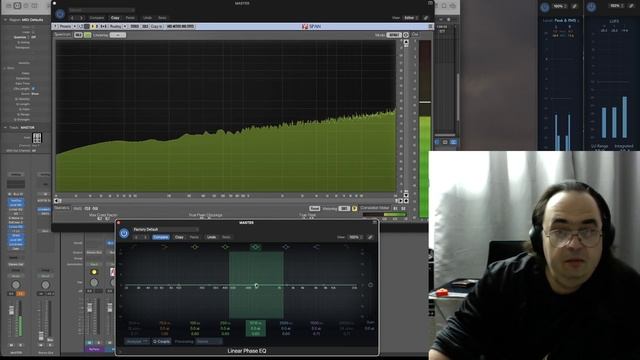
Task: Click previous preset arrow in SPAN window header
Action: coord(72,18)
